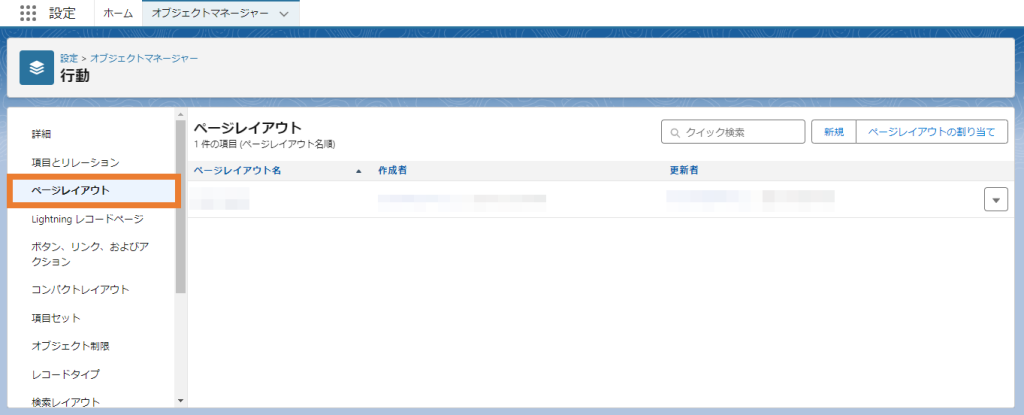The width and height of the screenshot is (1024, 415).
Task: Click the sort arrow beside ページレイアウト名
Action: pyautogui.click(x=359, y=171)
